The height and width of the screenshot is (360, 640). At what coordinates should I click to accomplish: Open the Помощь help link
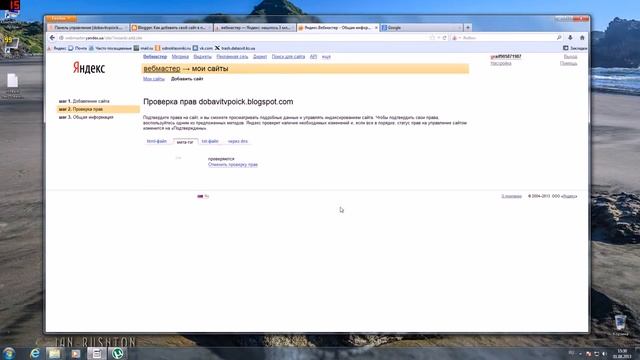[569, 63]
